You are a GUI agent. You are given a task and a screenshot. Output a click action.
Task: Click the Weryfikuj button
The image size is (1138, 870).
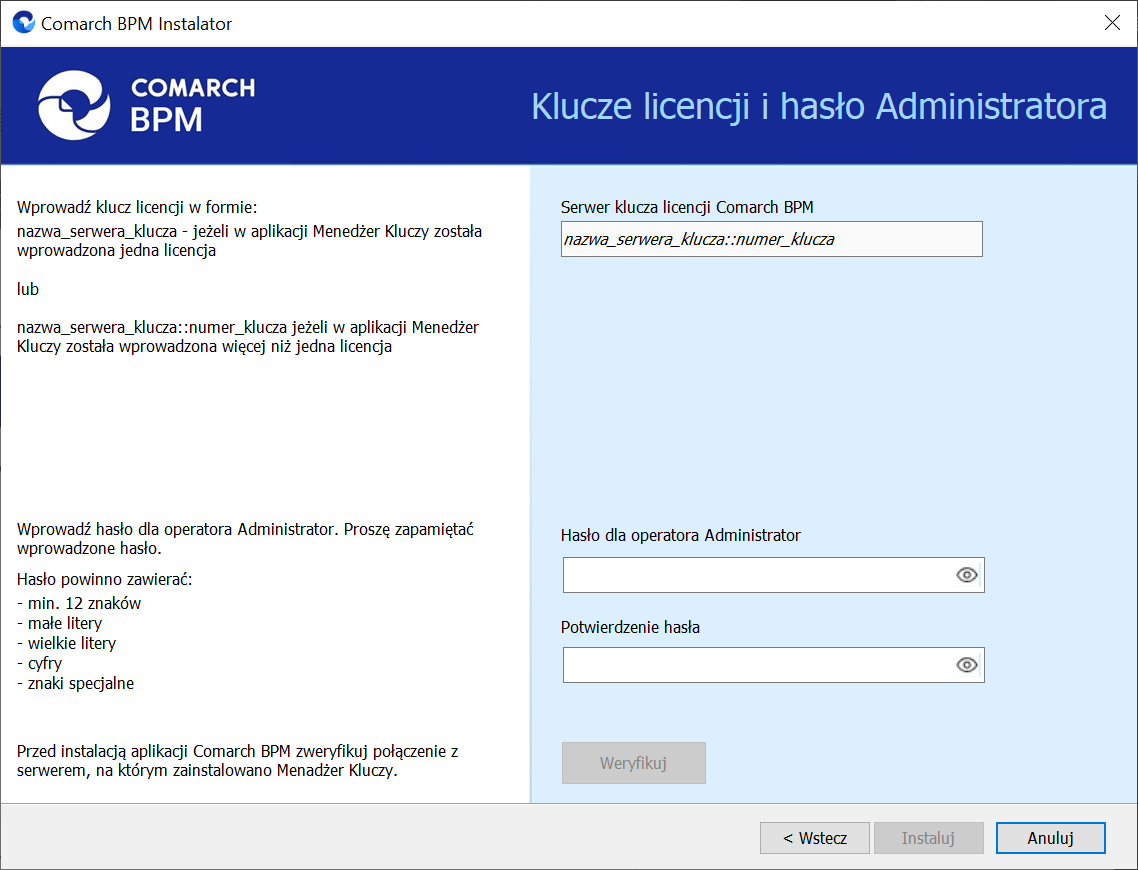coord(634,763)
